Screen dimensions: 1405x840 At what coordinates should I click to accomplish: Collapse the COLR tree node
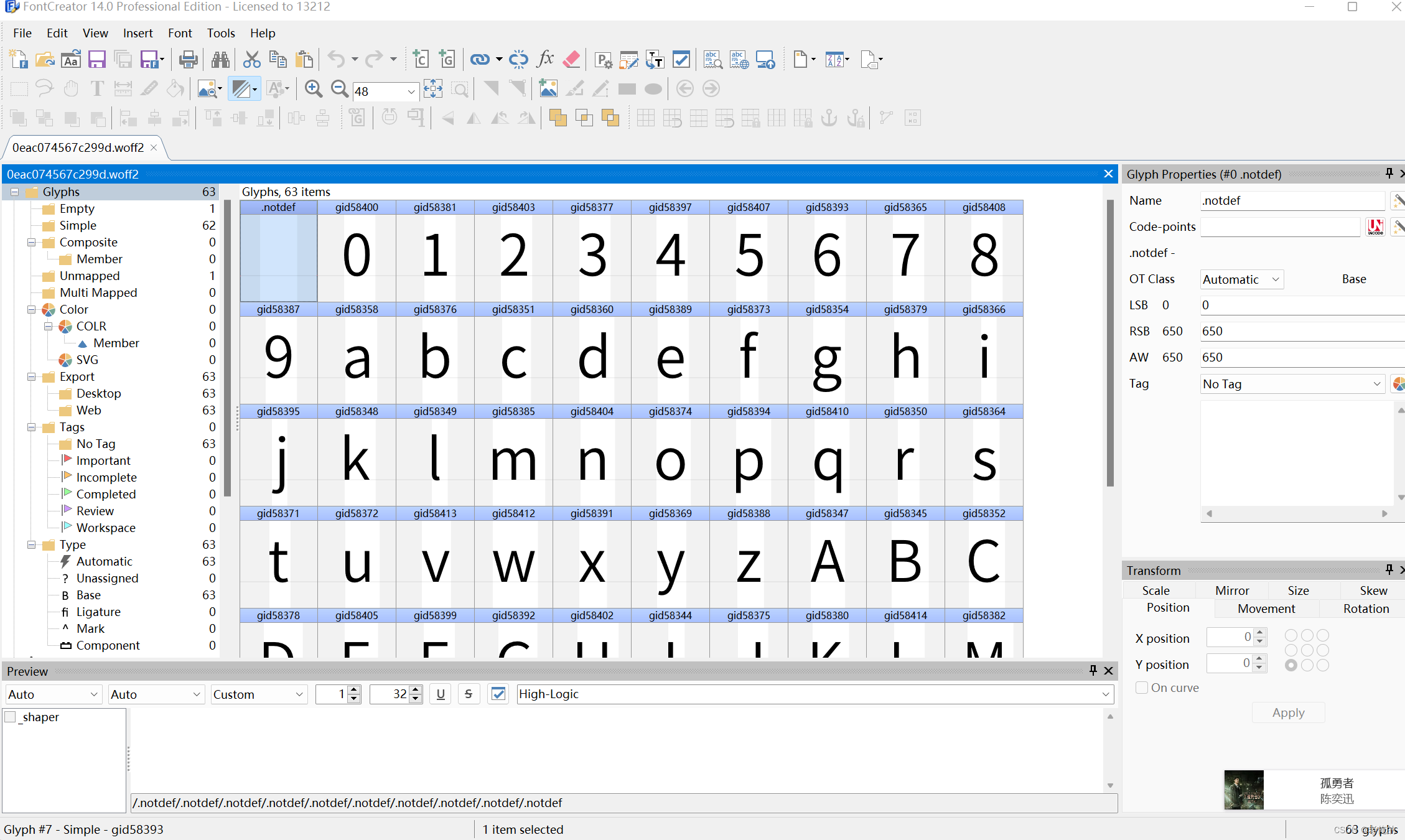point(49,326)
